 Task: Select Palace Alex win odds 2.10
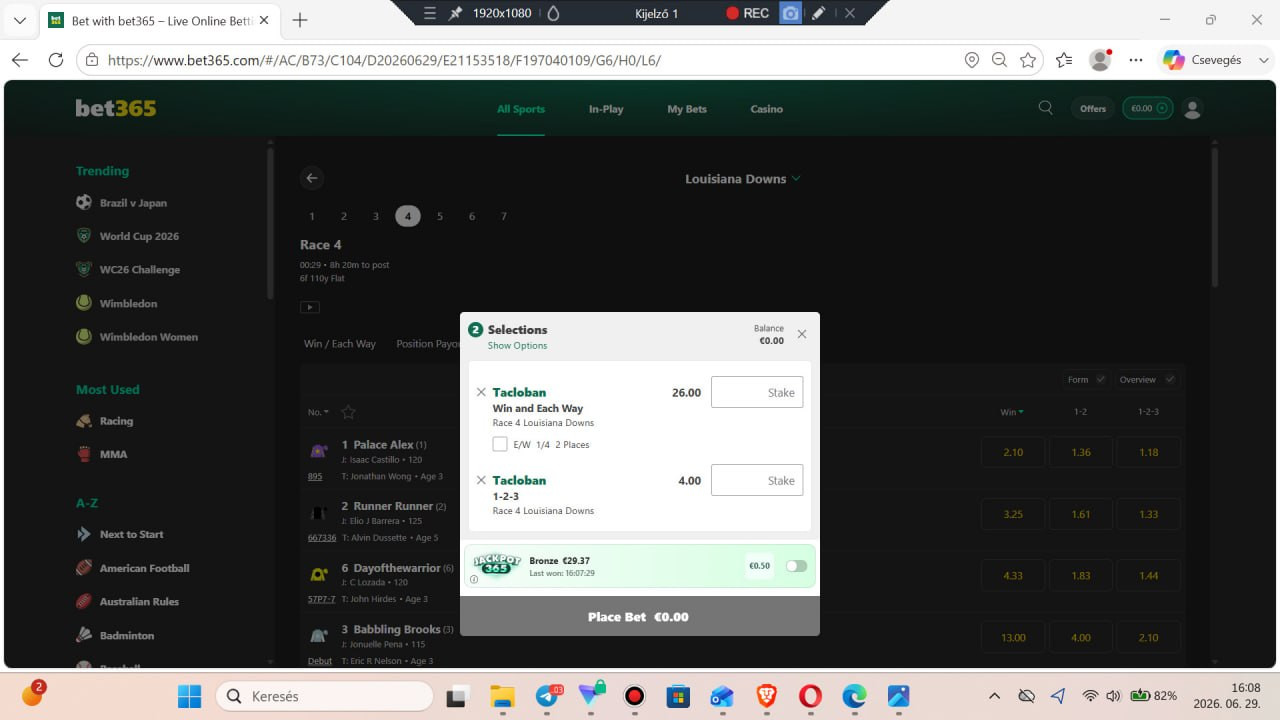1013,452
